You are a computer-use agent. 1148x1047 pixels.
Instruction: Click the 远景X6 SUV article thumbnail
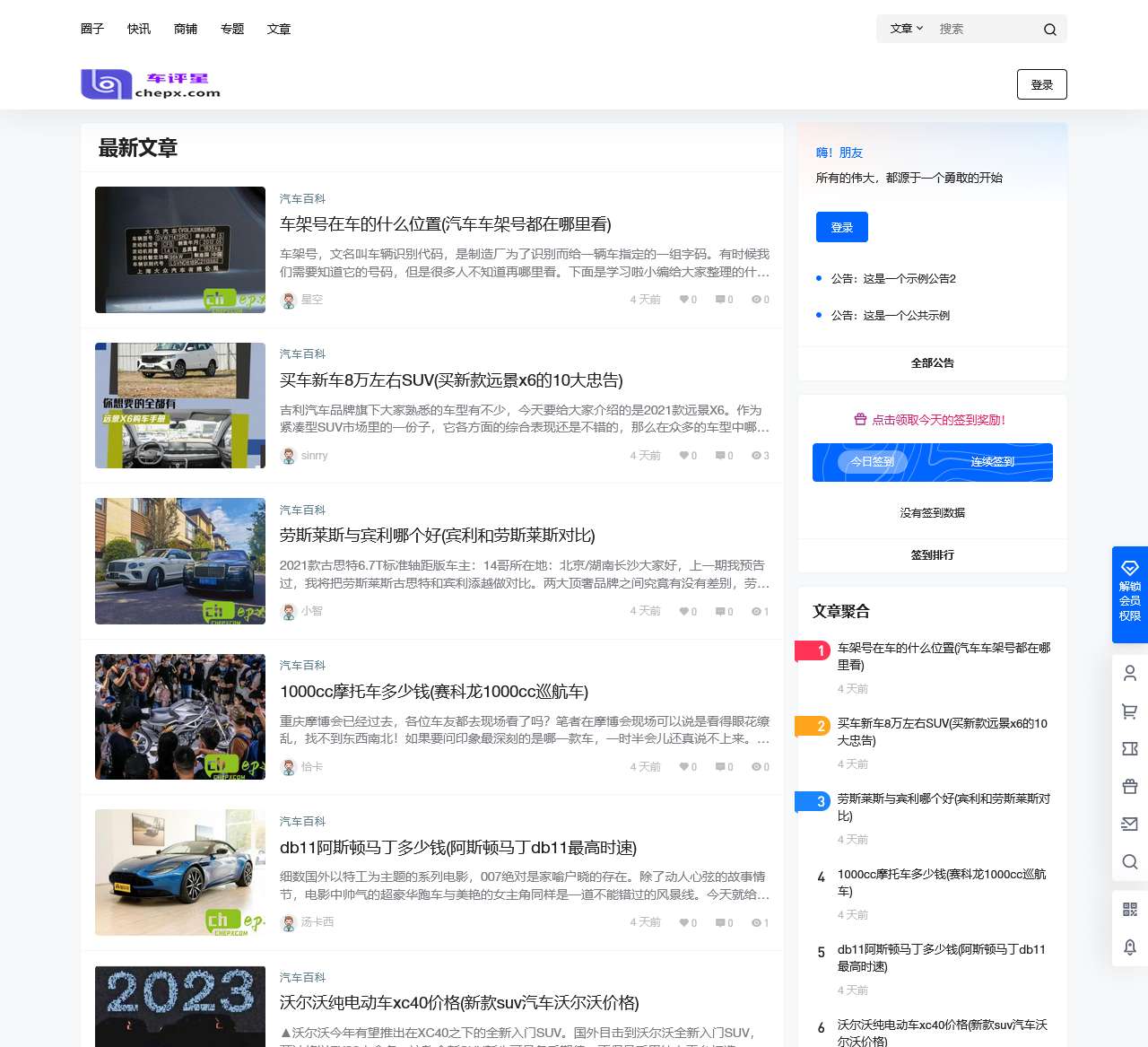(180, 406)
